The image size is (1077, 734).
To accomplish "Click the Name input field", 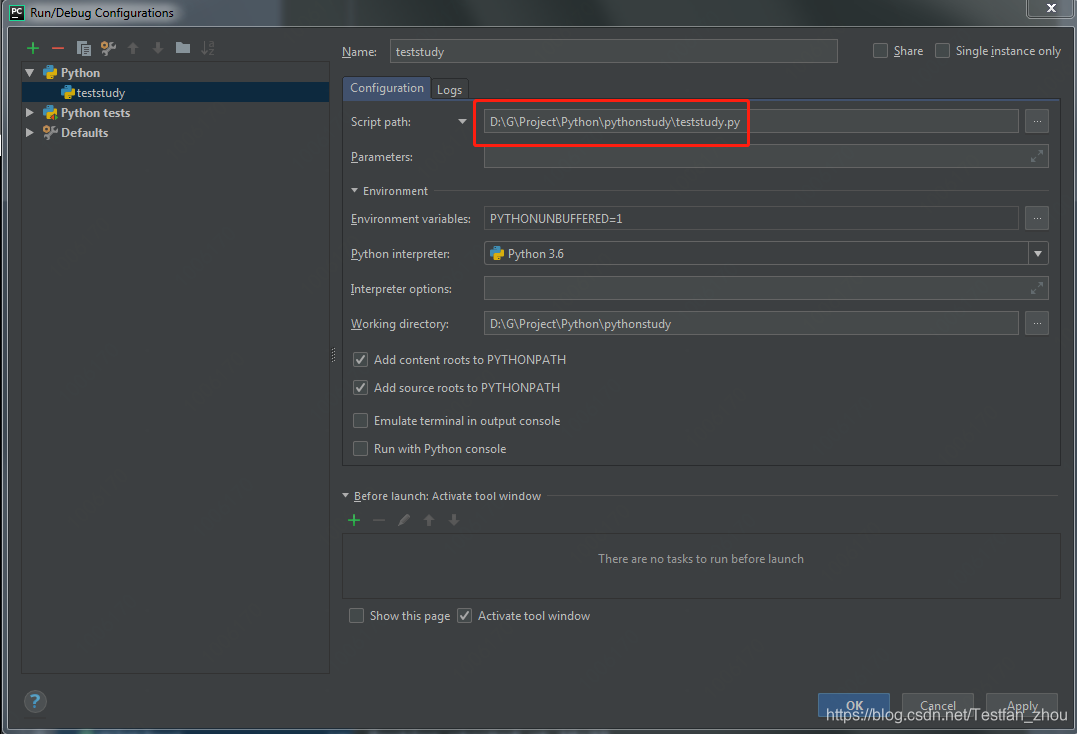I will click(613, 51).
